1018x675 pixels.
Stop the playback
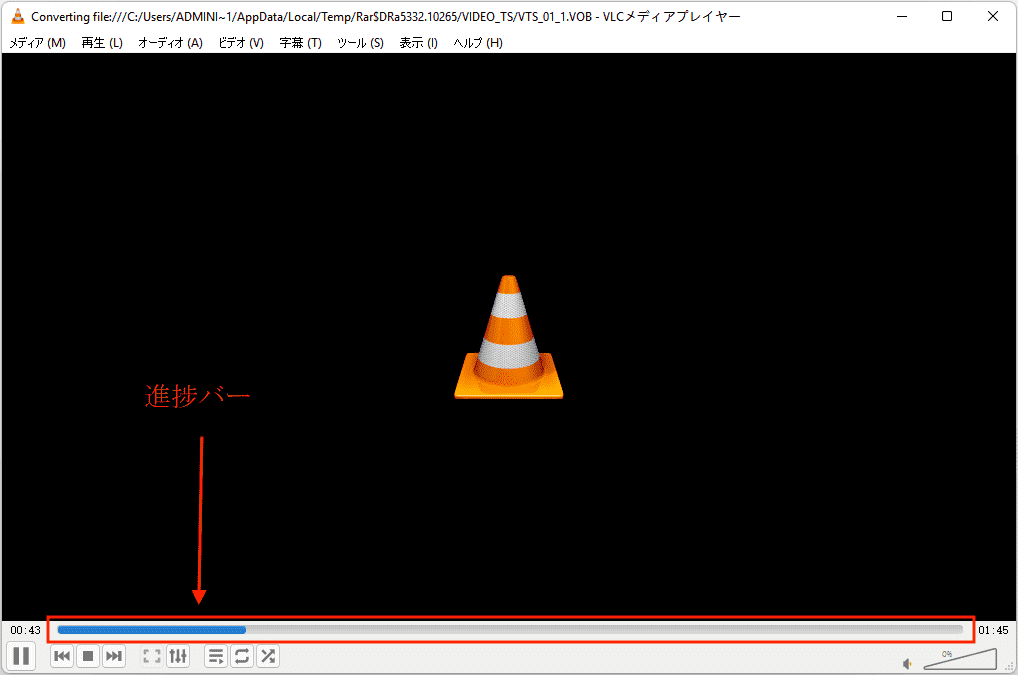(x=88, y=656)
